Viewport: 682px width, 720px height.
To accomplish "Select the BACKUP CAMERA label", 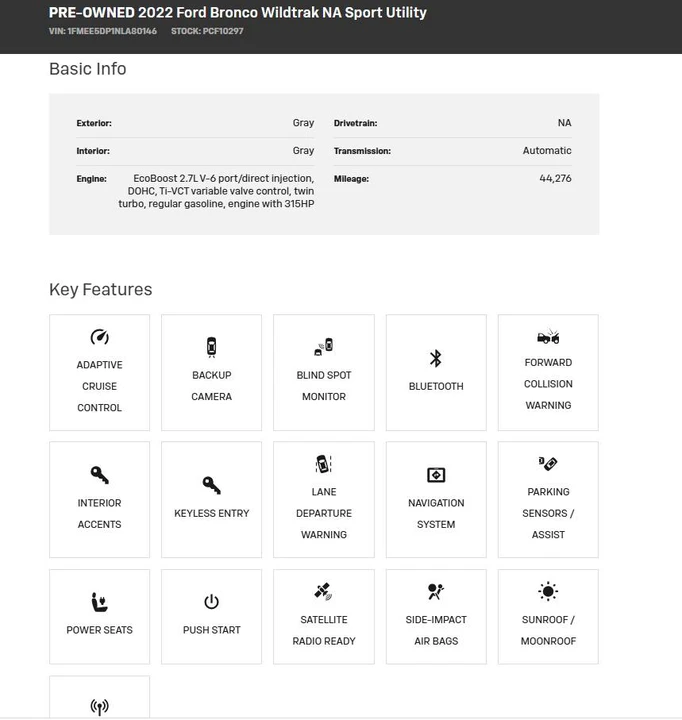I will pyautogui.click(x=211, y=386).
